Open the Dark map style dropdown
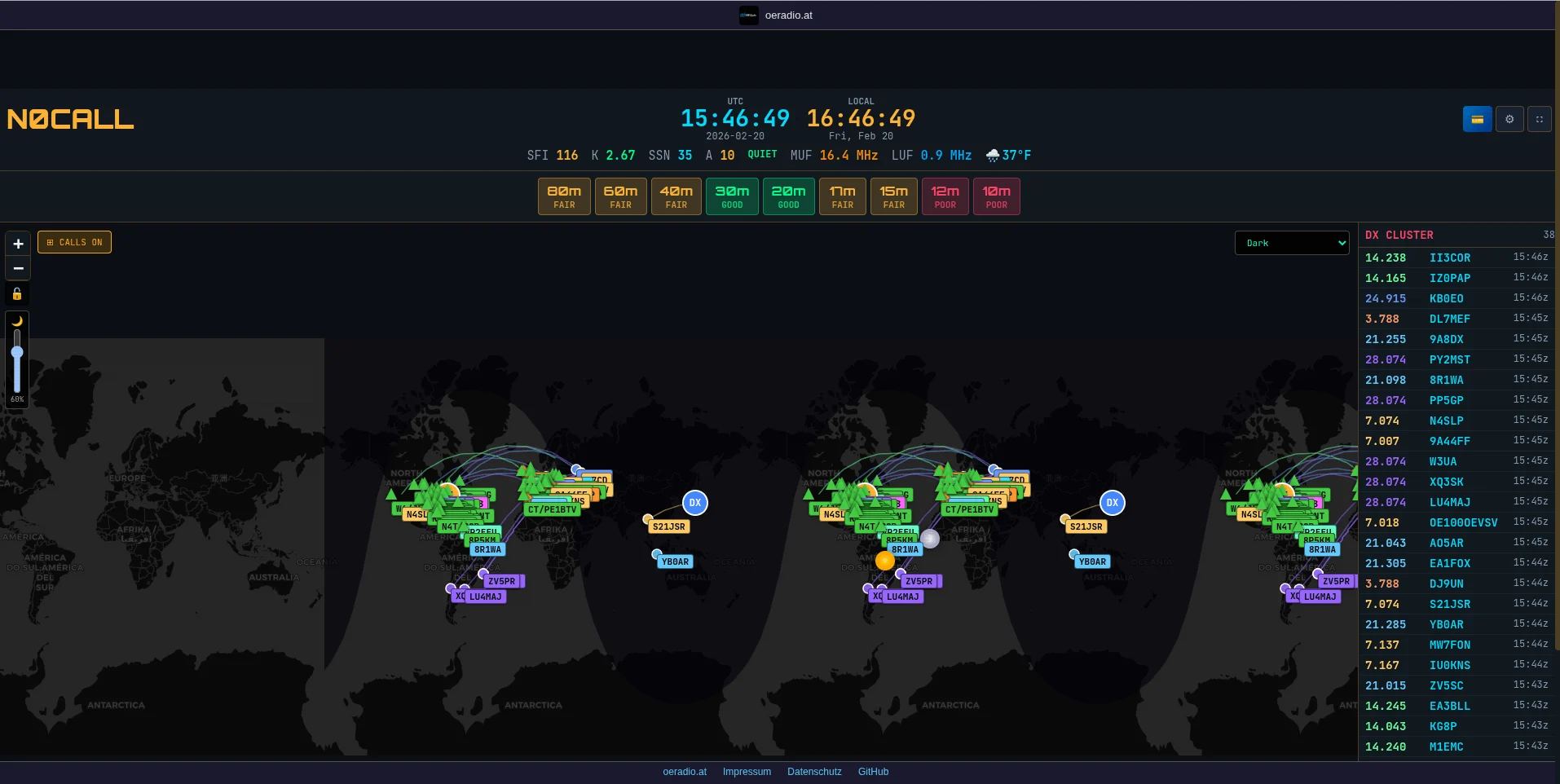1560x784 pixels. tap(1292, 243)
